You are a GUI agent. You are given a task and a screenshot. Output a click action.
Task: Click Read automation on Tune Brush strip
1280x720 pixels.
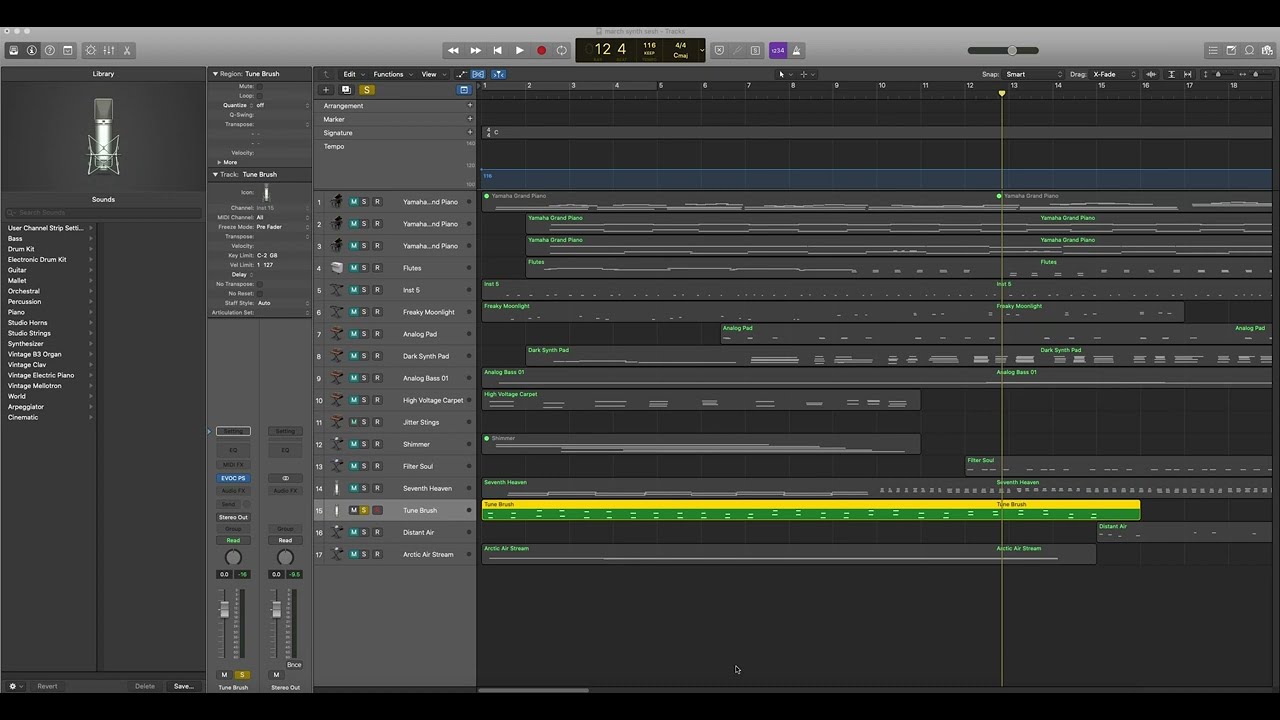(233, 540)
